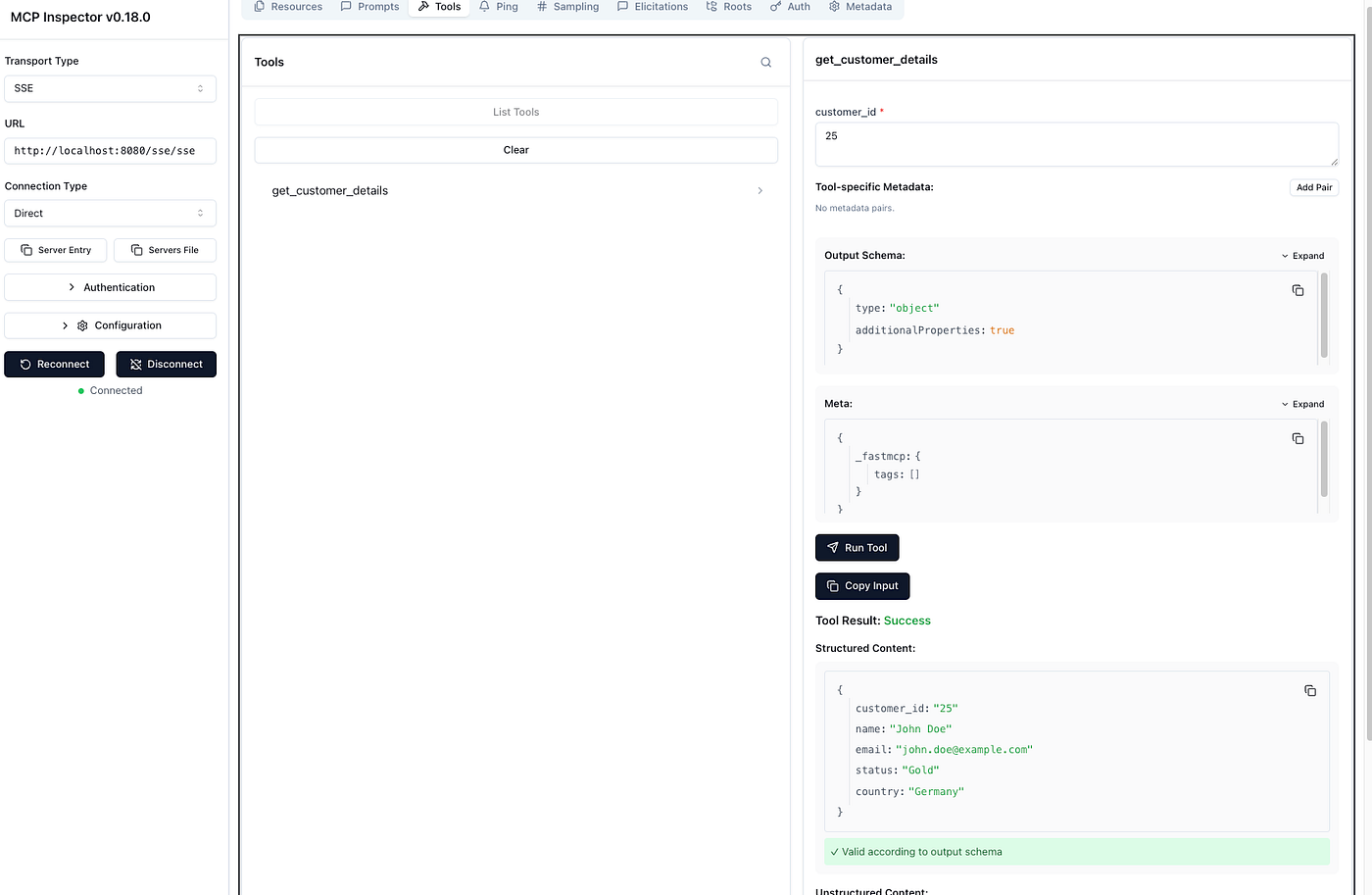Click the search icon in Tools panel

tap(766, 62)
